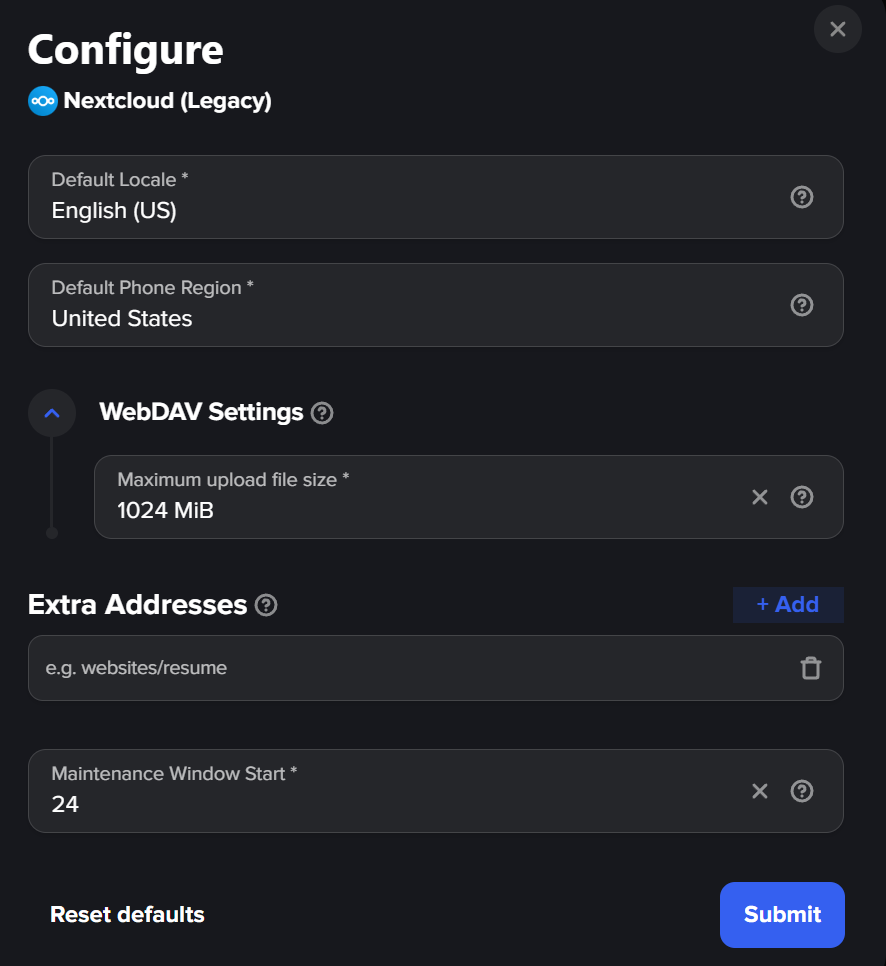Viewport: 886px width, 966px height.
Task: Clear the Maximum upload file size value
Action: click(760, 497)
